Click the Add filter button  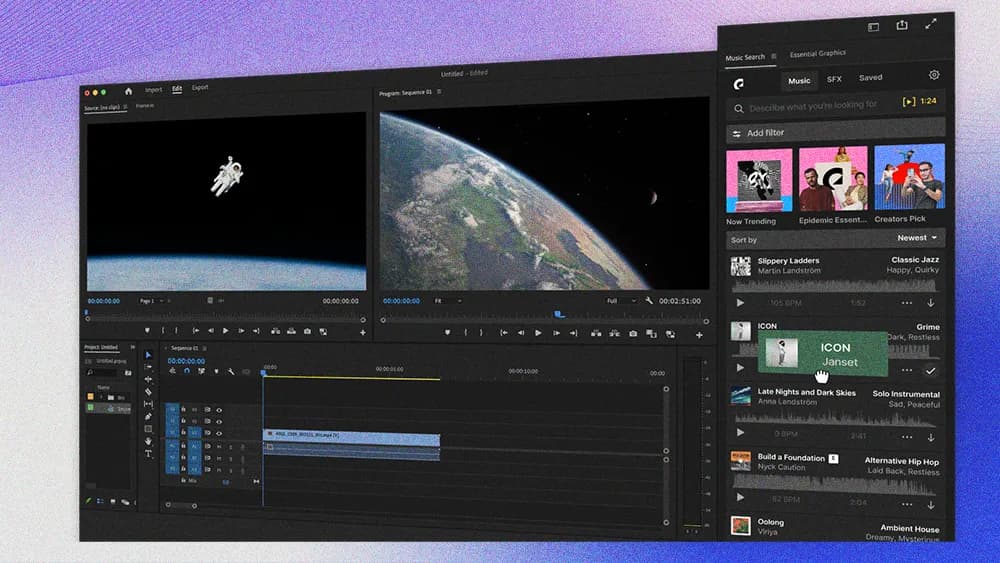pyautogui.click(x=765, y=133)
